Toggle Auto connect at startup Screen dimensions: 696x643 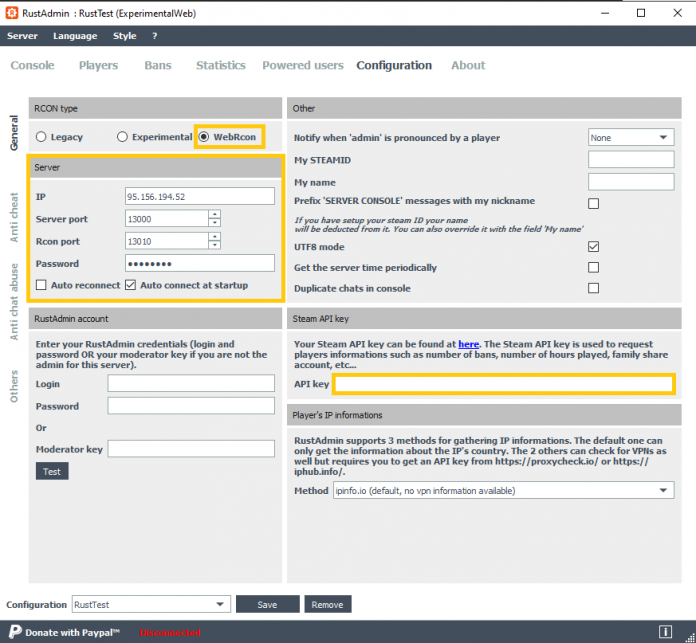130,285
